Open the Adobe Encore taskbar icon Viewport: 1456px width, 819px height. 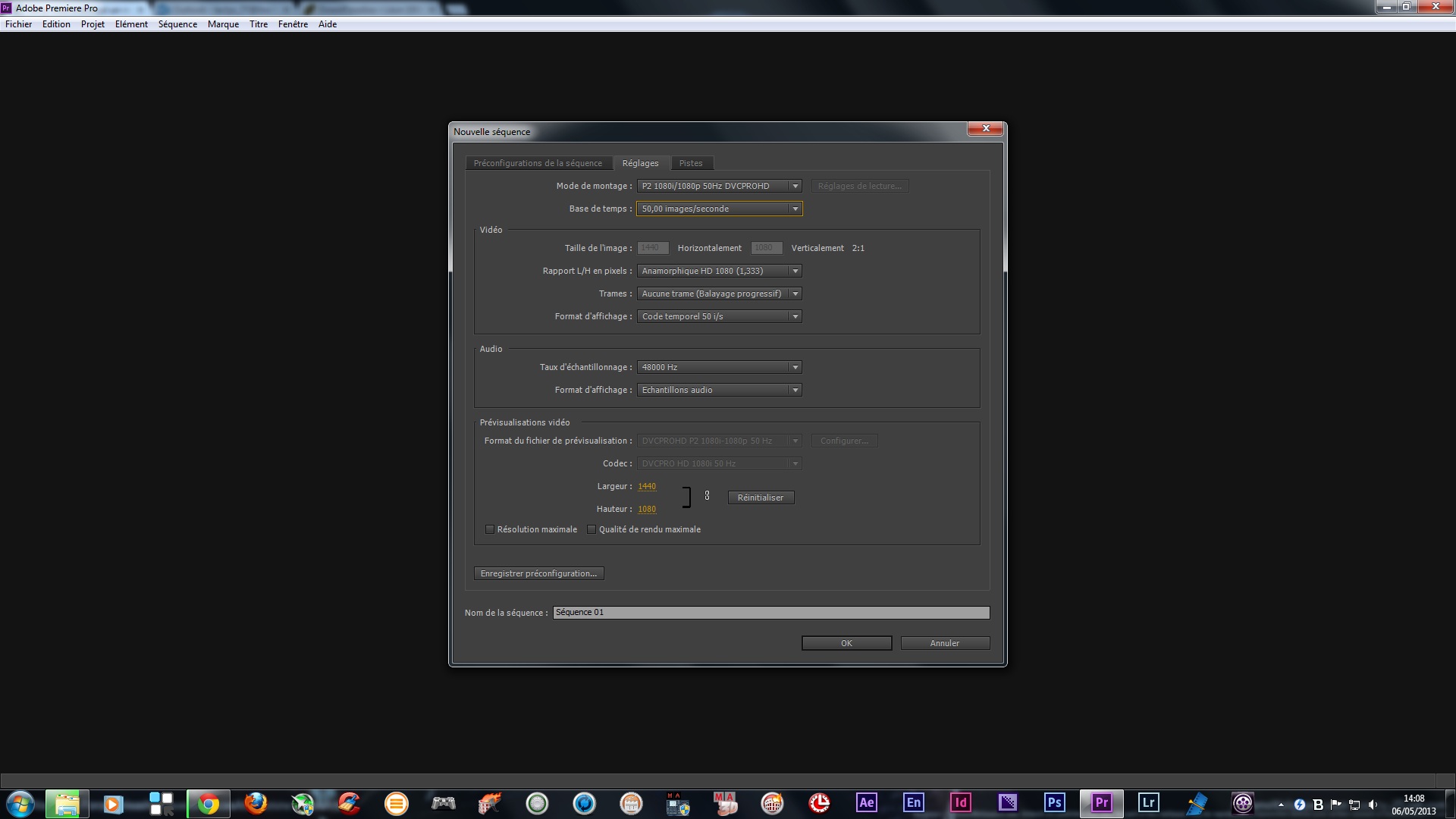pyautogui.click(x=913, y=802)
